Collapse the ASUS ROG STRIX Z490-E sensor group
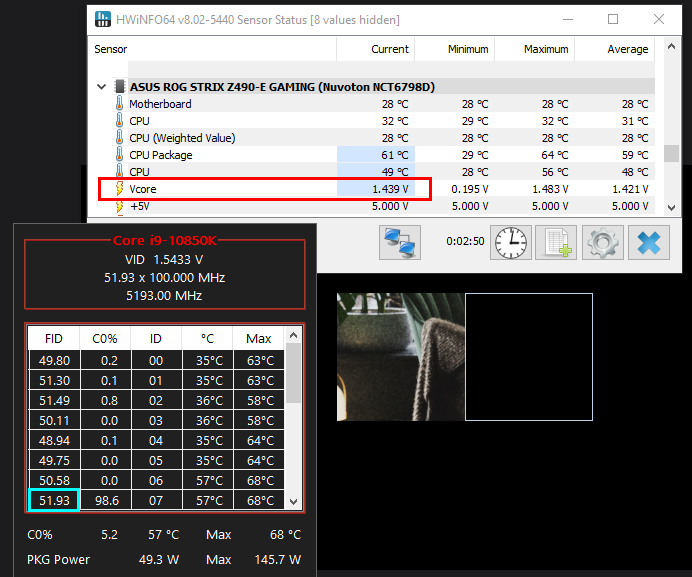The height and width of the screenshot is (577, 692). pyautogui.click(x=102, y=87)
